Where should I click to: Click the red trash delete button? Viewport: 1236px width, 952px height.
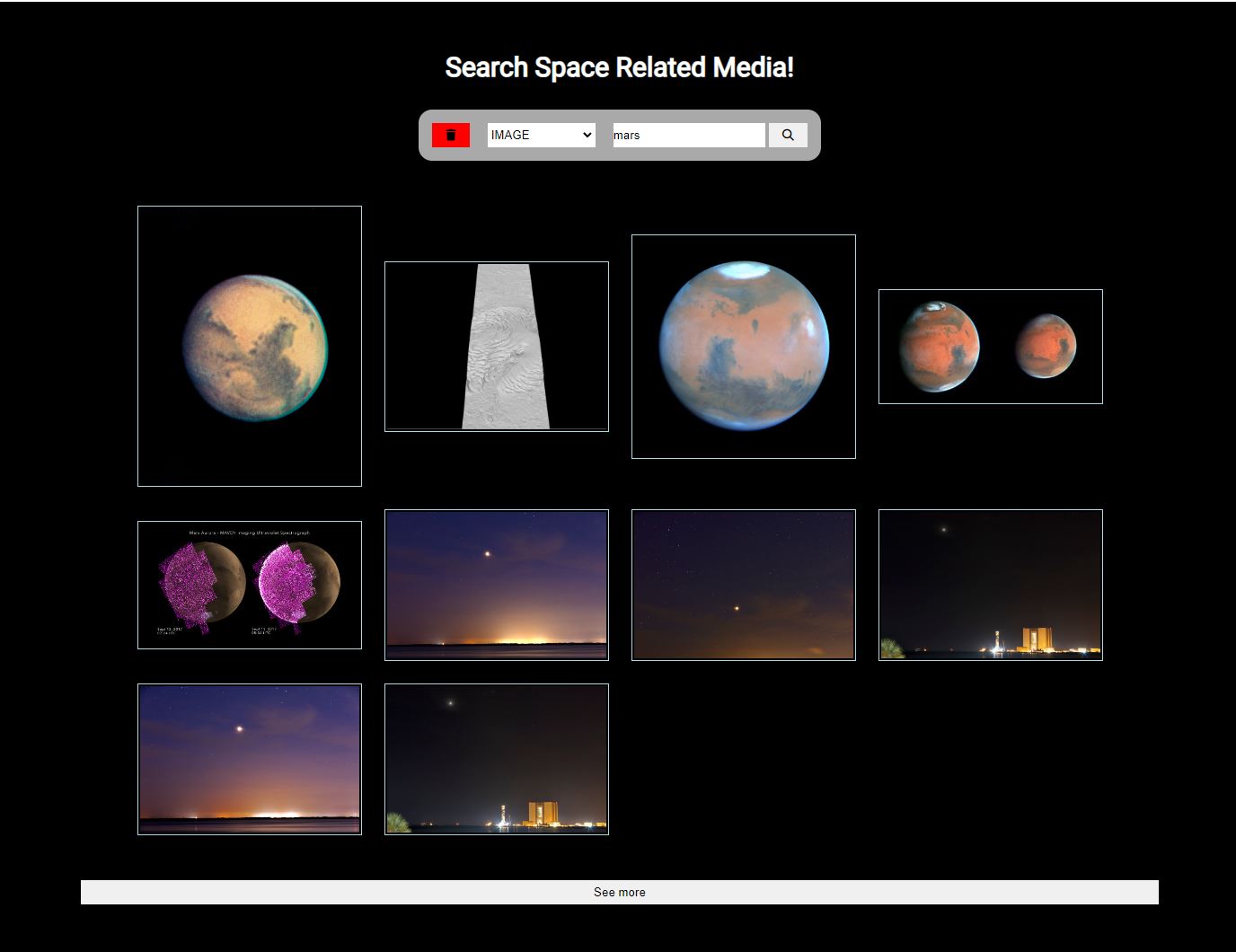(x=451, y=135)
